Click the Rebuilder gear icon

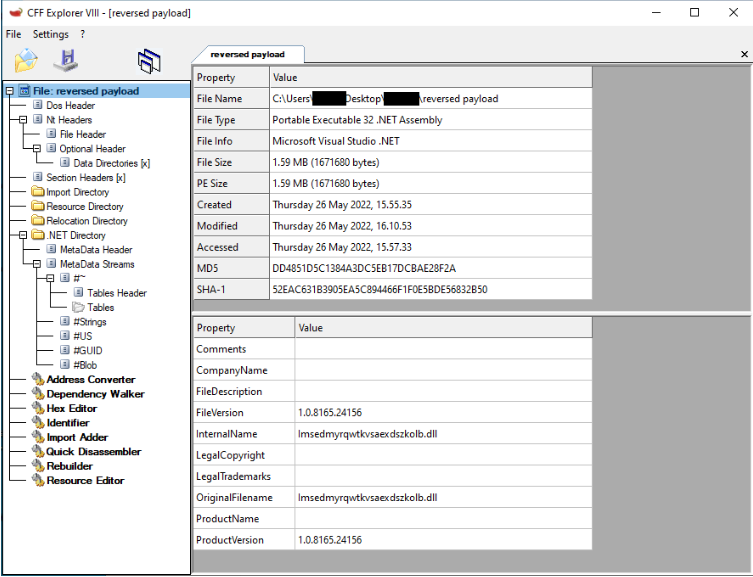pyautogui.click(x=38, y=466)
